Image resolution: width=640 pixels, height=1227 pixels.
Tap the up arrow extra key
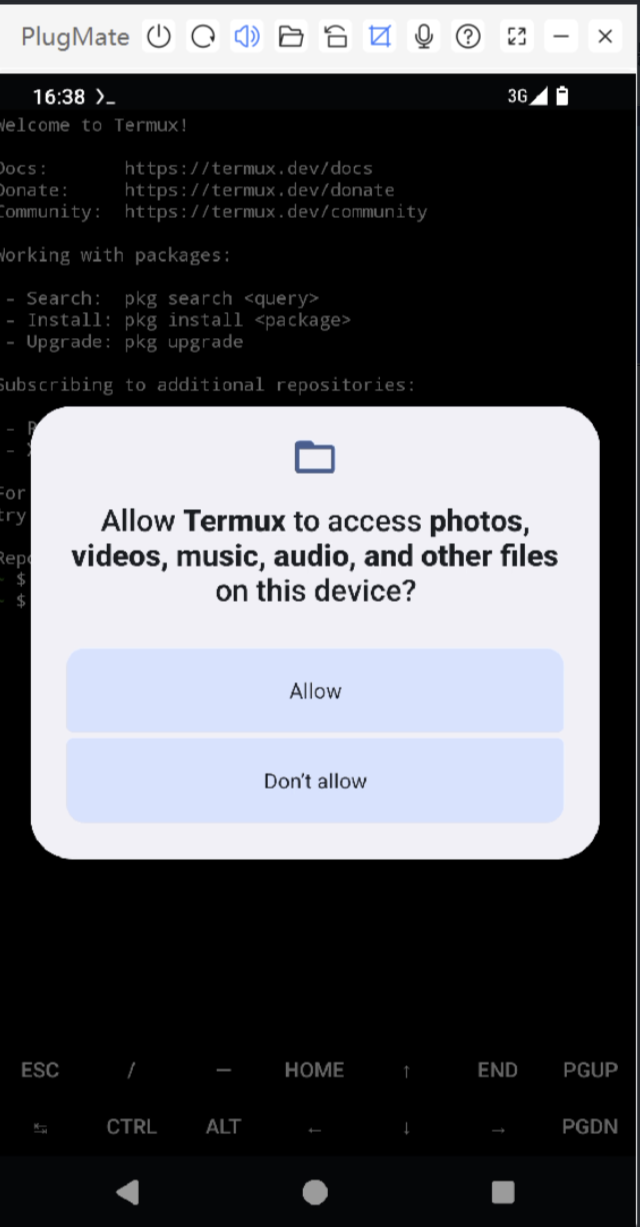pos(406,1071)
